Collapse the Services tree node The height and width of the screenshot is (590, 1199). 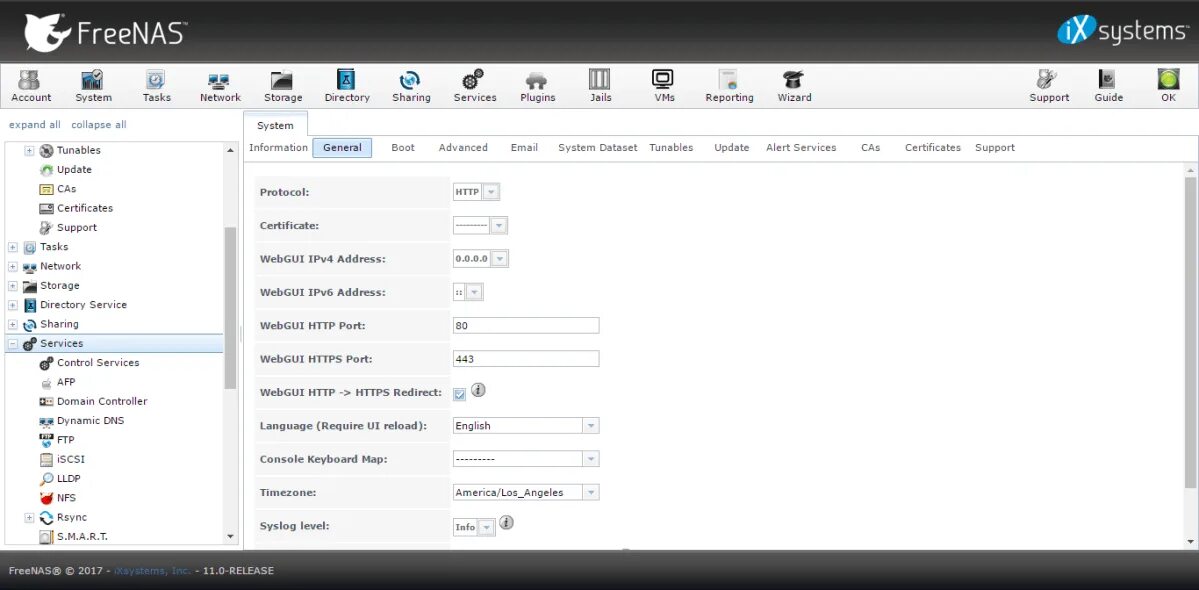[x=12, y=344]
